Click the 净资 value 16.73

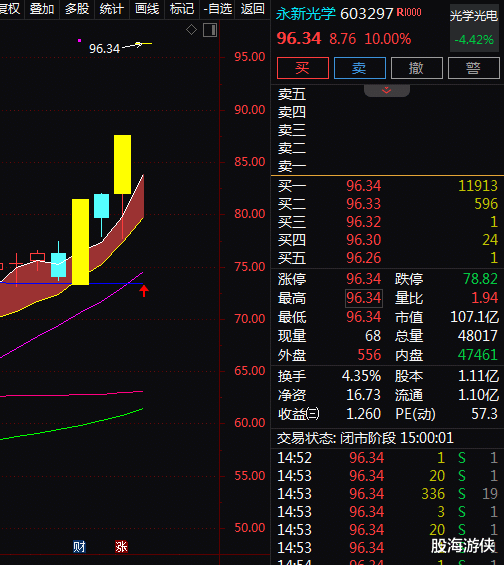point(363,395)
